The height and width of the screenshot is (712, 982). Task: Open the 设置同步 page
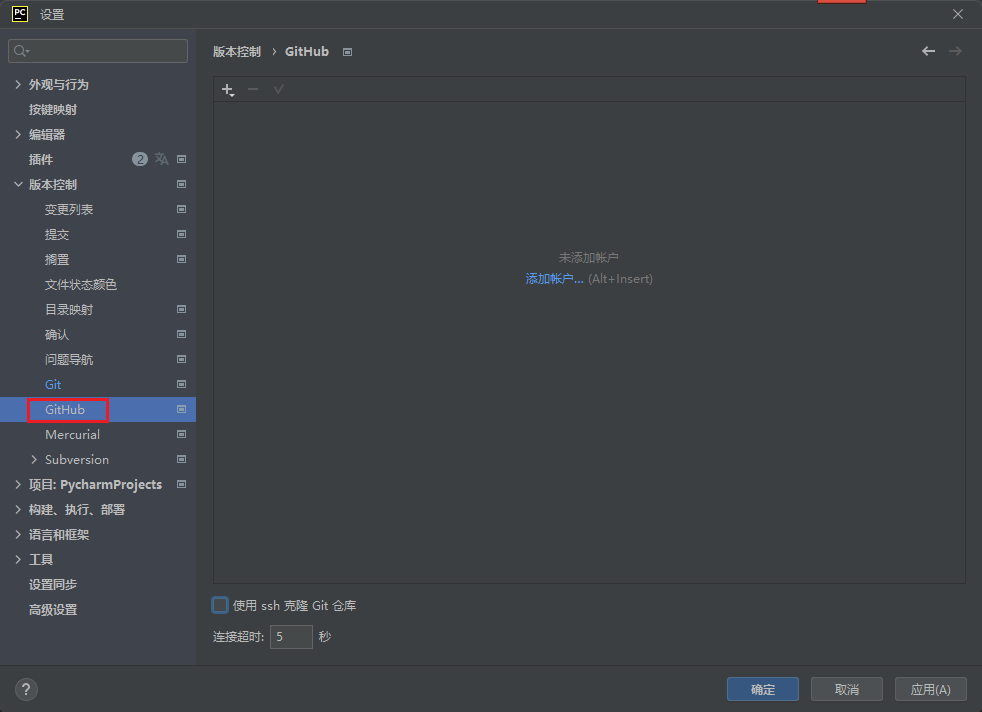tap(53, 585)
